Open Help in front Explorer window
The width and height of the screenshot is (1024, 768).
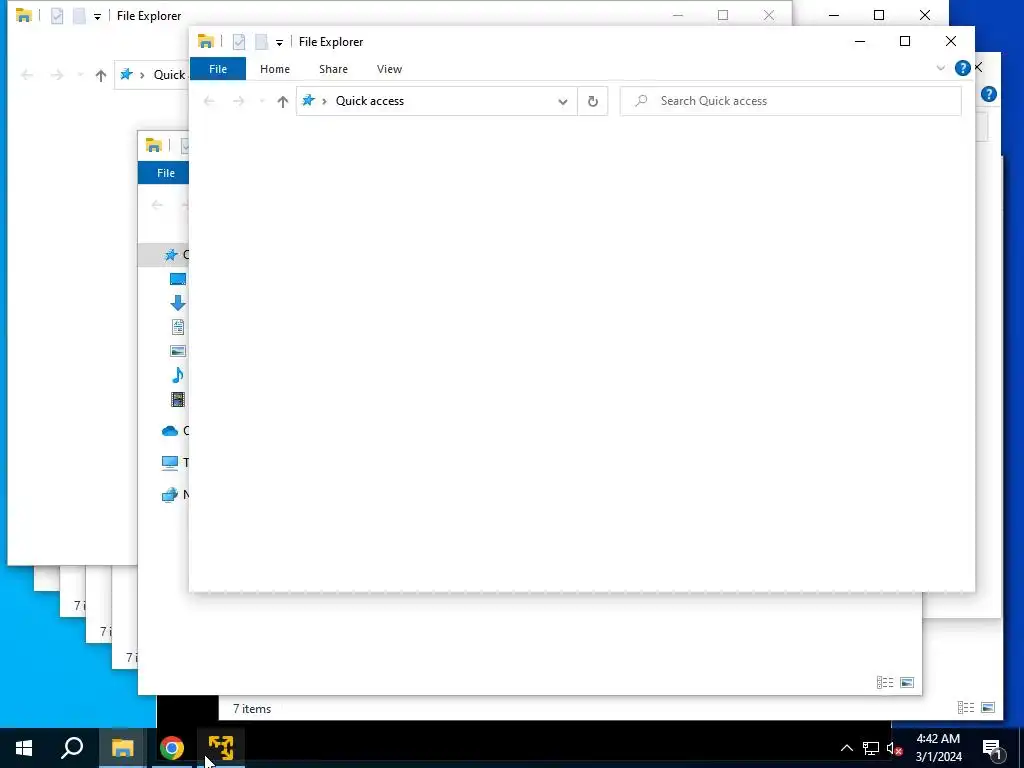pos(962,68)
